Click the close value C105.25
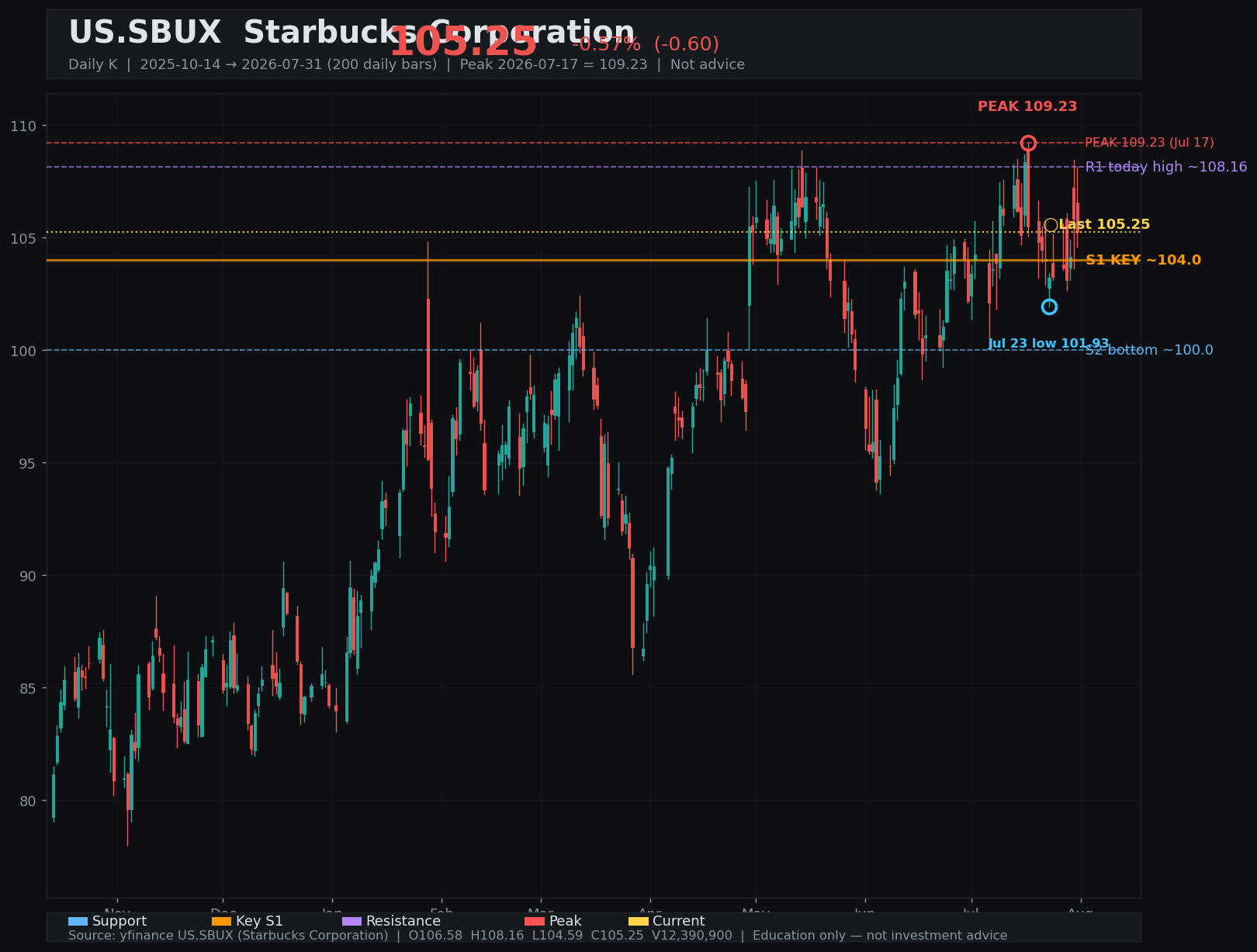This screenshot has height=952, width=1257. pos(617,936)
